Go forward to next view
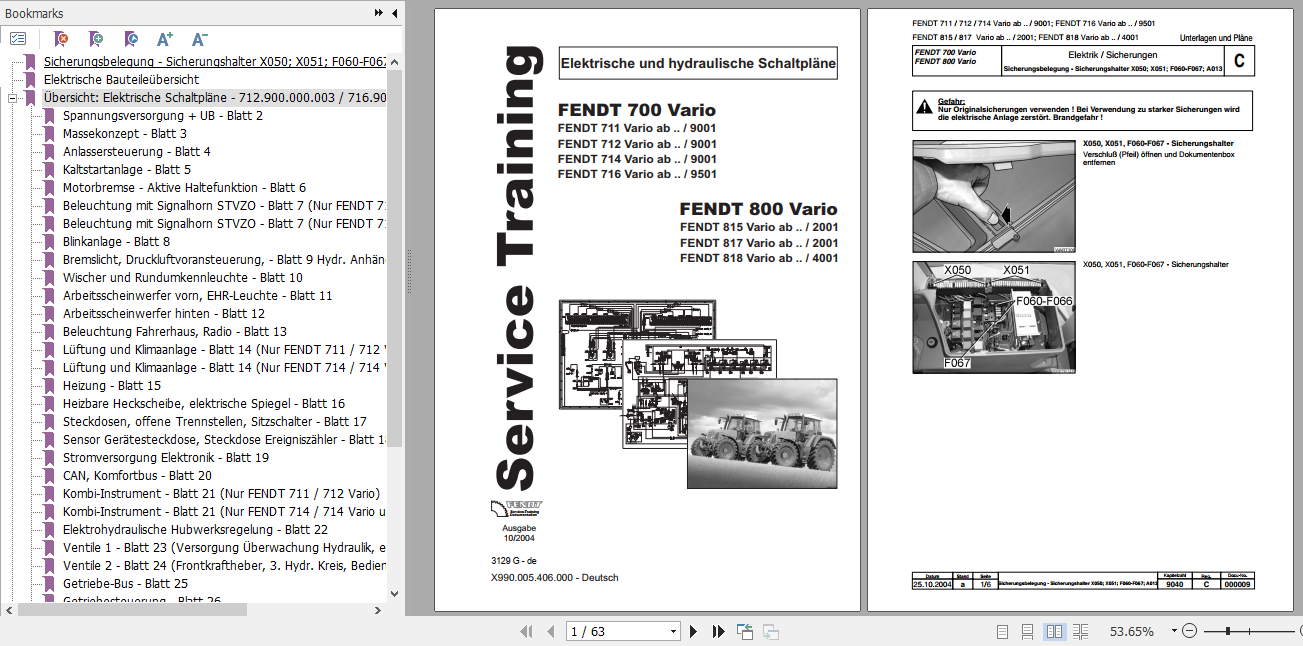 click(771, 631)
